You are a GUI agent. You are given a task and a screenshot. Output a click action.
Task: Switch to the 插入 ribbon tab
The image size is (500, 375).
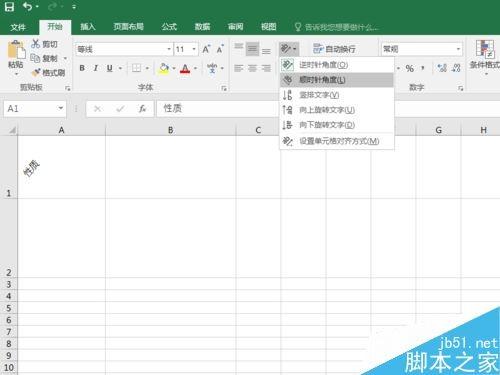[88, 27]
